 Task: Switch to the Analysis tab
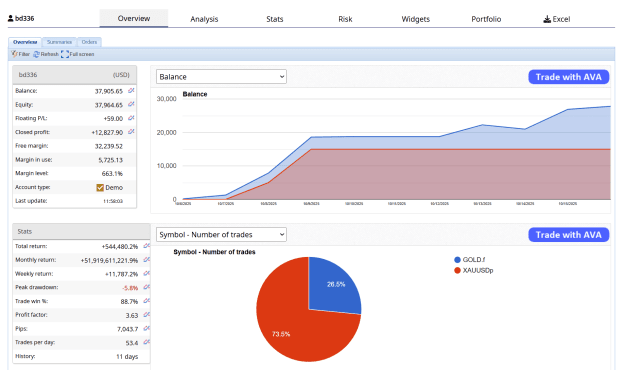click(204, 19)
